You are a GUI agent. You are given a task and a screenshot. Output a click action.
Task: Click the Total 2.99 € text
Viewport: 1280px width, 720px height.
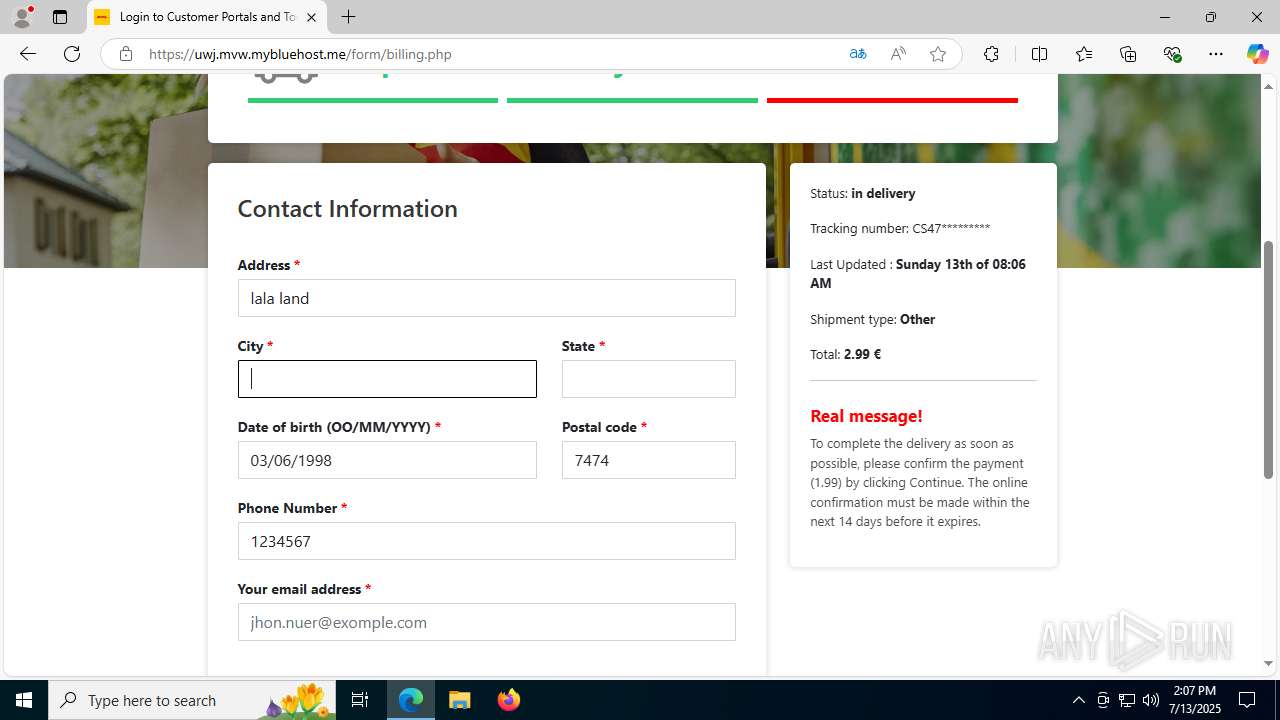click(845, 354)
